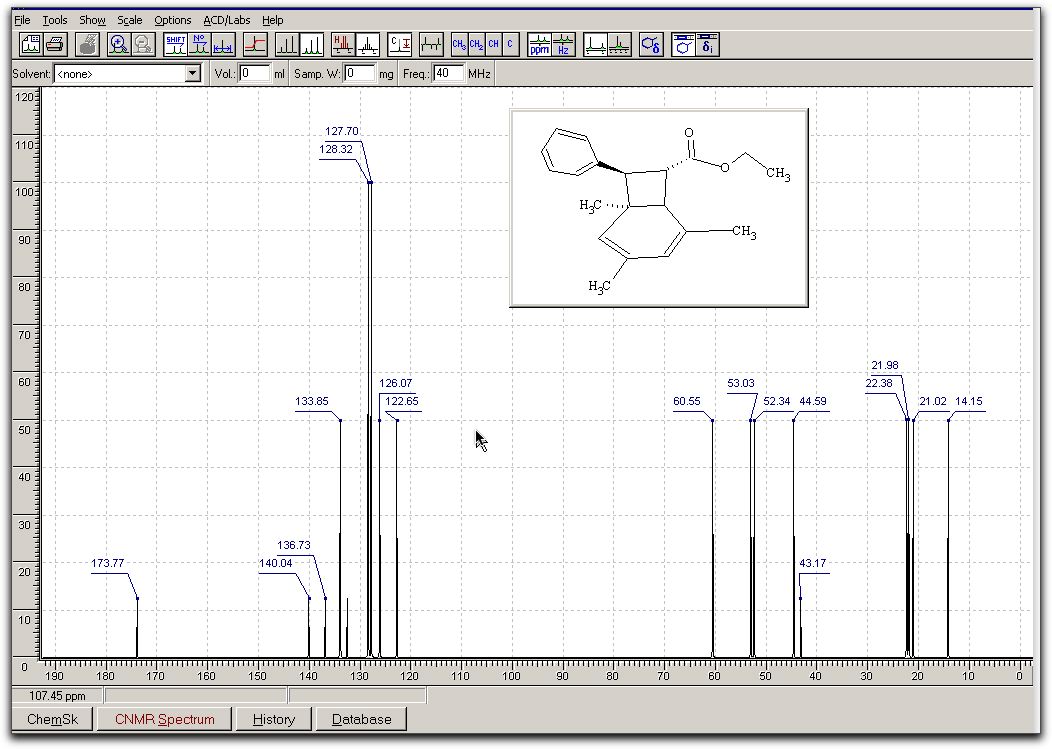Open the ACD/Labs menu

227,20
